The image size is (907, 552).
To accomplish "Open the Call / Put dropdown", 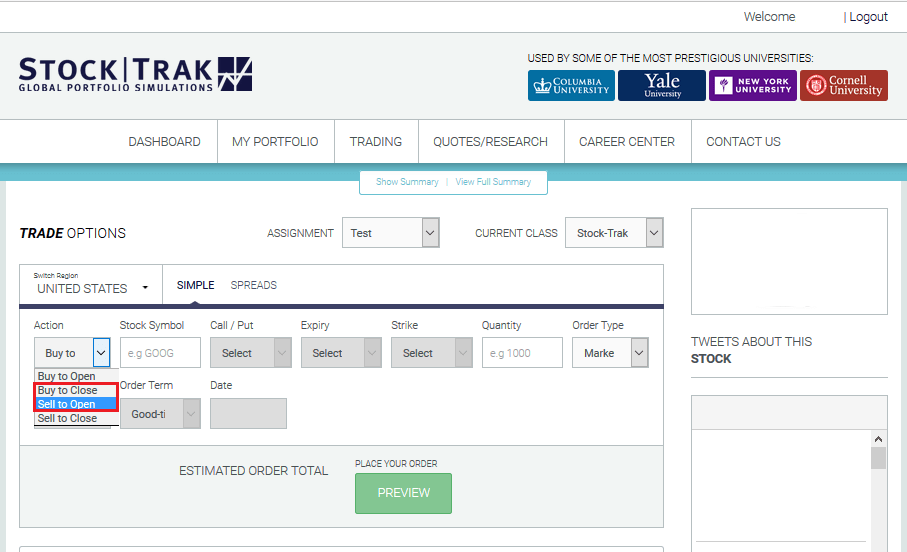I will [x=250, y=352].
